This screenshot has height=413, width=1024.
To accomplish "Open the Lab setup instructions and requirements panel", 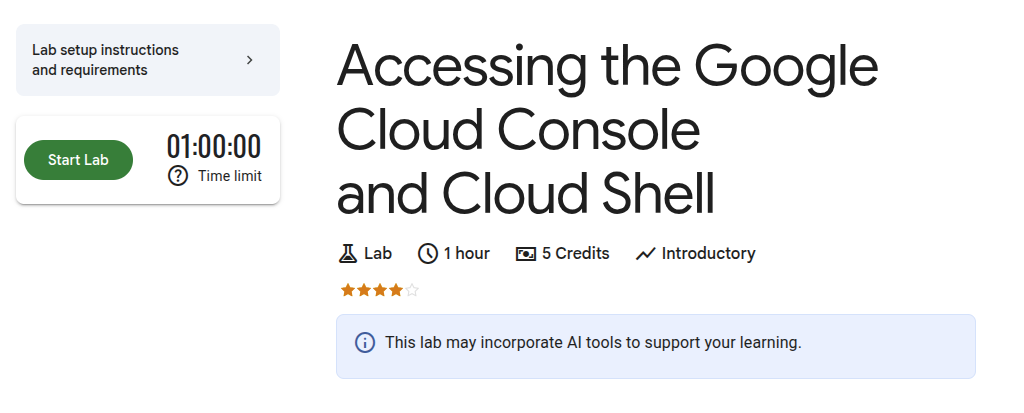I will (106, 60).
